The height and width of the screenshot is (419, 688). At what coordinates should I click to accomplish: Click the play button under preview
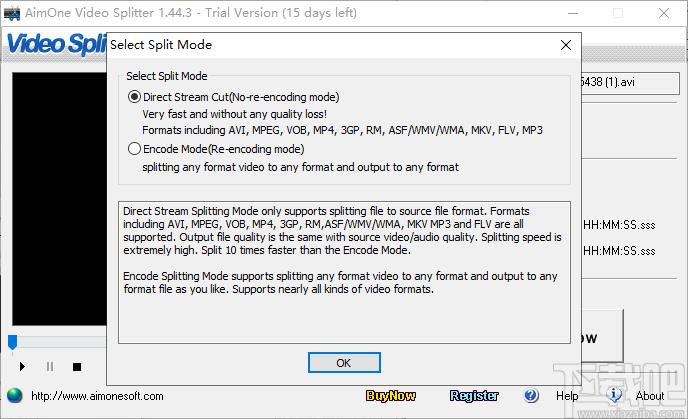click(x=22, y=366)
